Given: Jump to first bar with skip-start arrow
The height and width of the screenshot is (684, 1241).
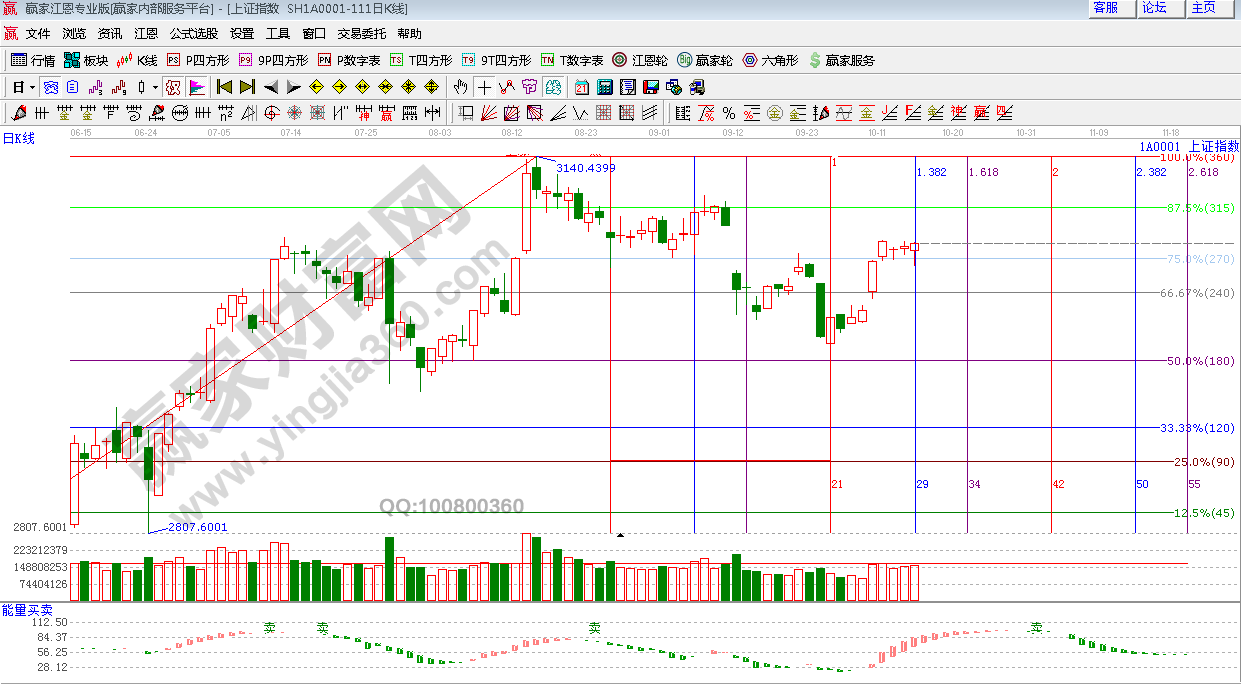Looking at the screenshot, I should click(x=224, y=87).
